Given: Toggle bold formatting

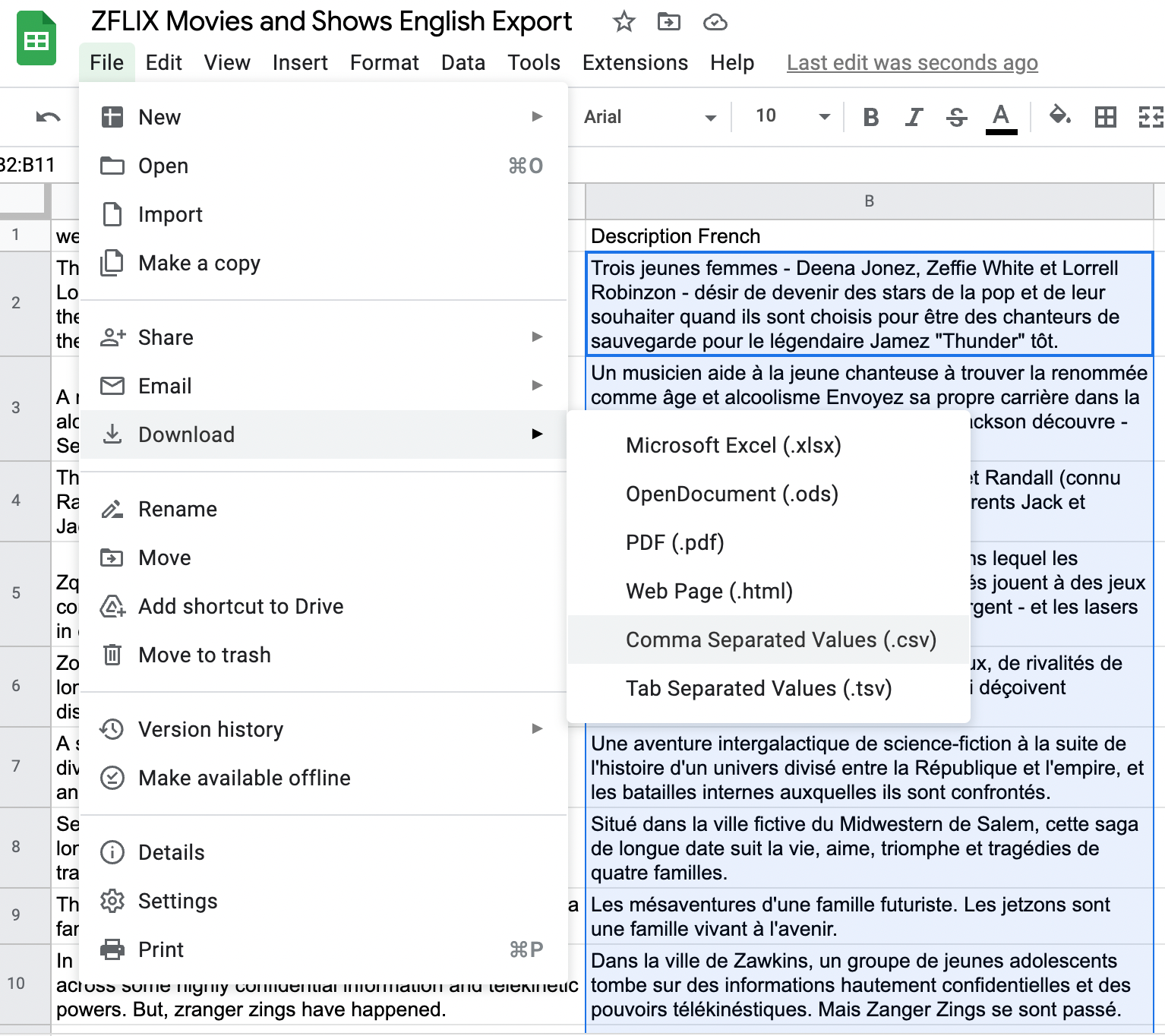Looking at the screenshot, I should 871,117.
